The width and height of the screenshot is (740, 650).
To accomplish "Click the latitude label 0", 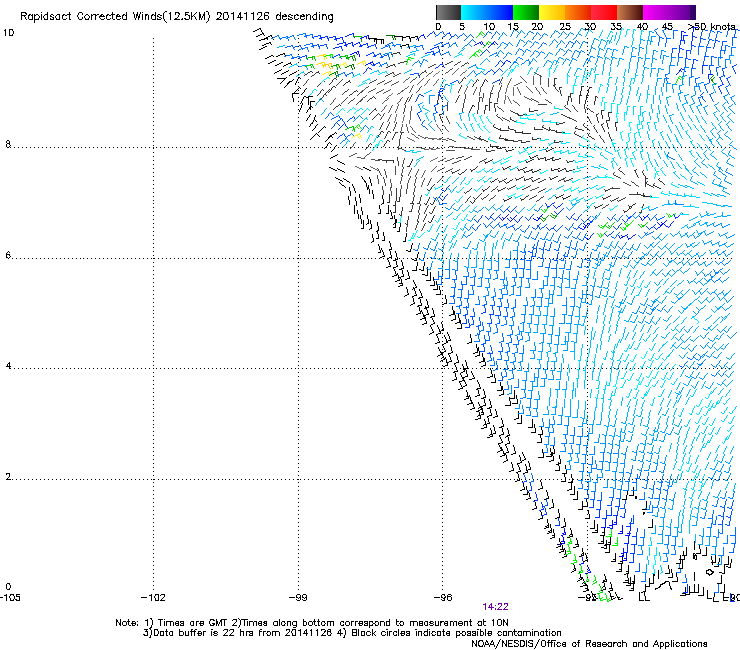I will 8,587.
